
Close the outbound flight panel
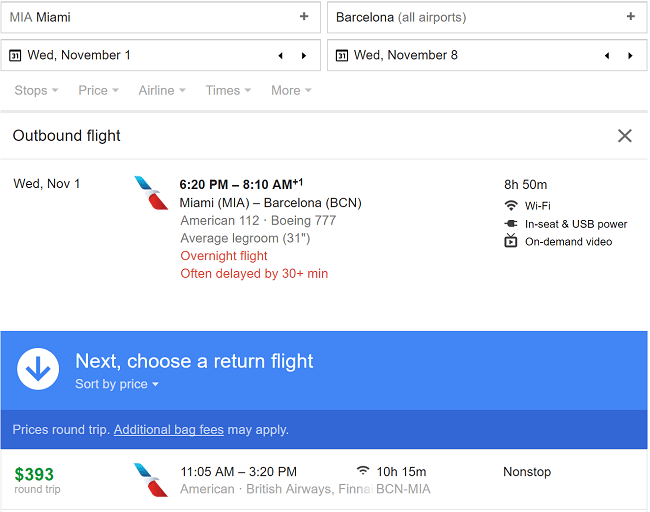625,136
